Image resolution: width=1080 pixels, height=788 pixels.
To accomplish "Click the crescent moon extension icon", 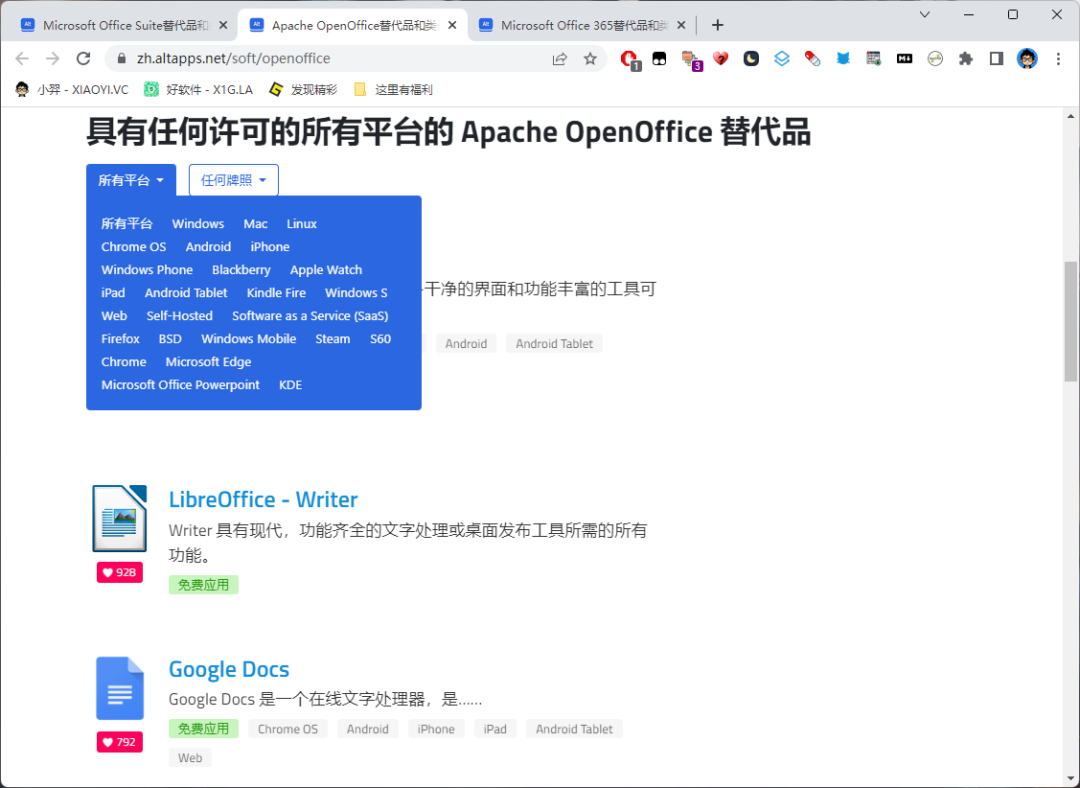I will pos(751,59).
